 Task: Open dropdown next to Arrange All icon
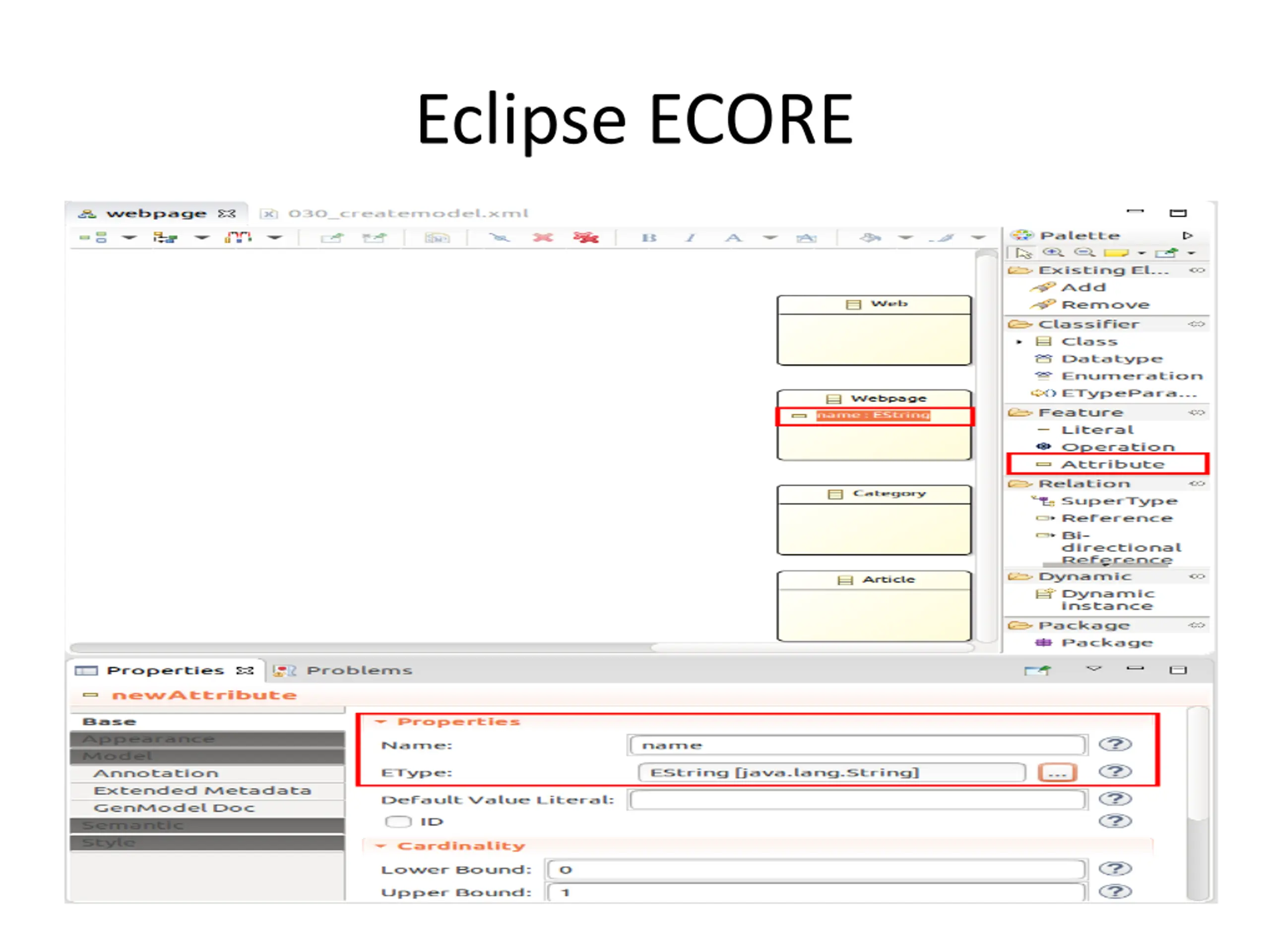click(x=129, y=238)
